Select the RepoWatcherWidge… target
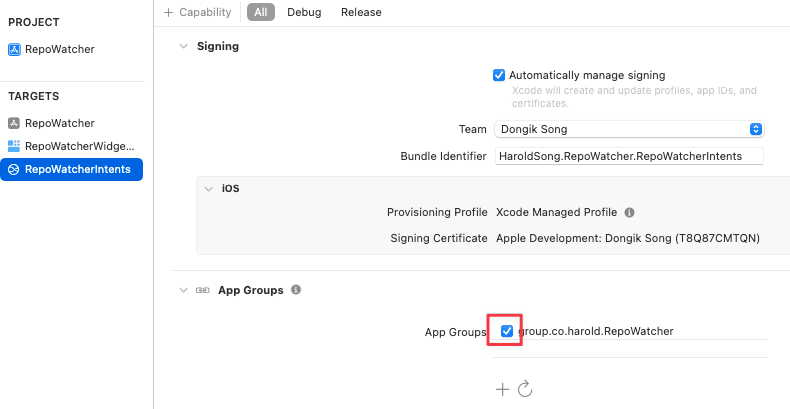This screenshot has height=409, width=790. click(x=72, y=146)
